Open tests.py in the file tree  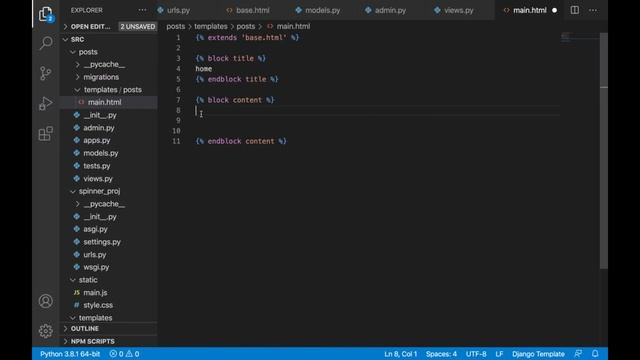pos(97,166)
